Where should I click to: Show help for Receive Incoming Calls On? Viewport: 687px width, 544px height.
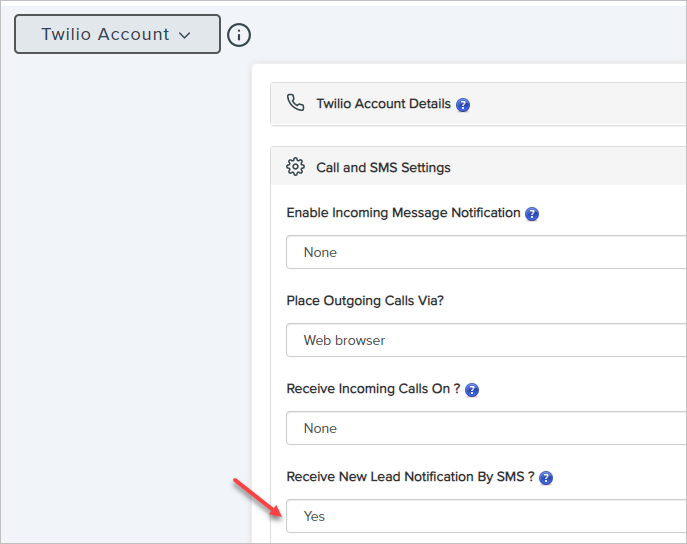coord(472,390)
